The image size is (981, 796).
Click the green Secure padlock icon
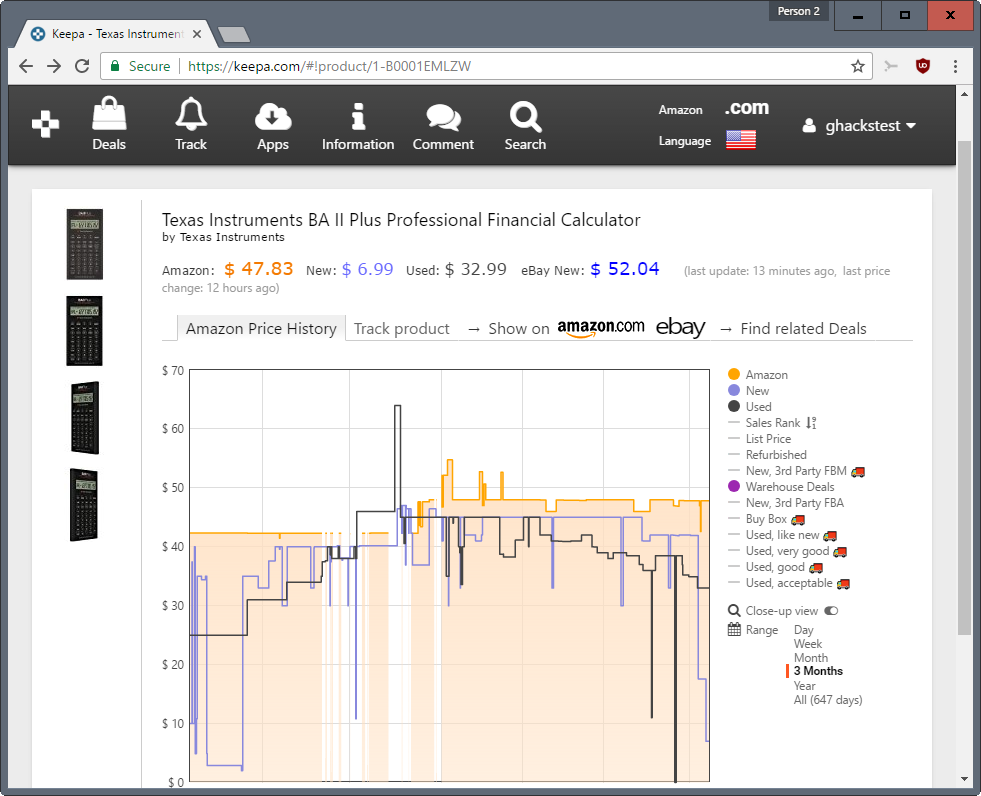(x=114, y=66)
